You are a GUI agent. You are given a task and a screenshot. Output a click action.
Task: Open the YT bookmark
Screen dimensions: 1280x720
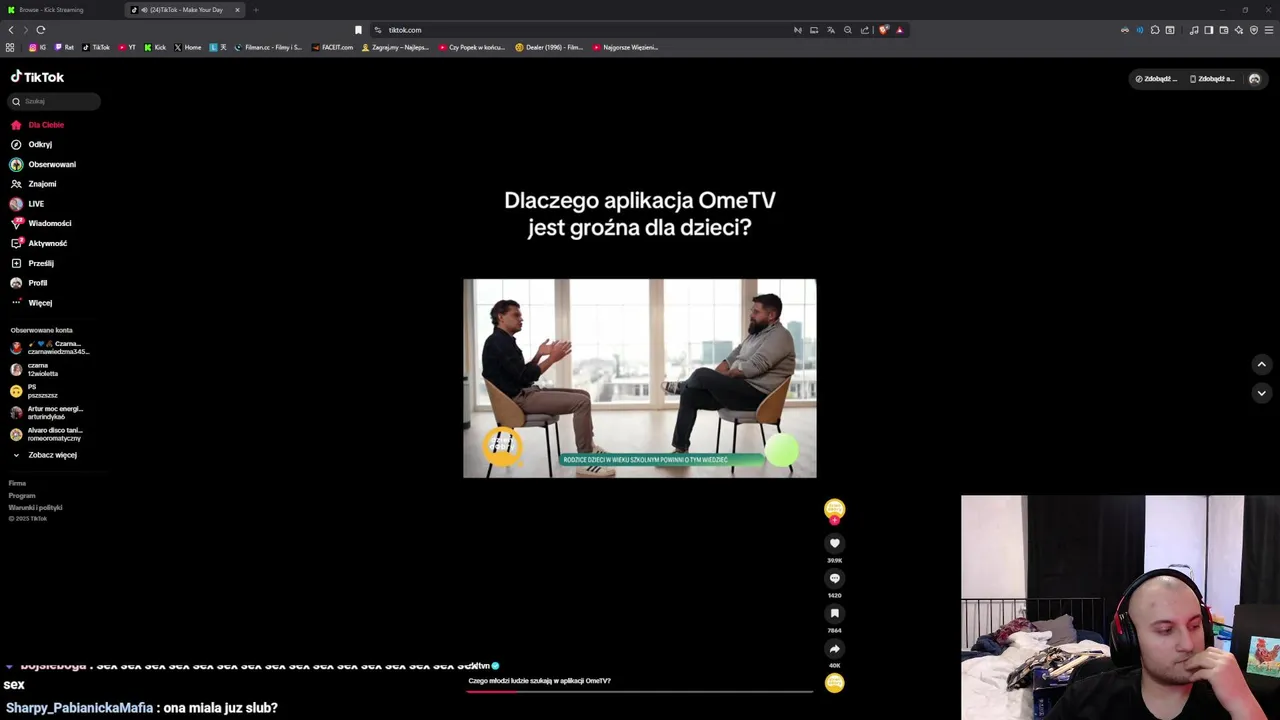click(127, 47)
